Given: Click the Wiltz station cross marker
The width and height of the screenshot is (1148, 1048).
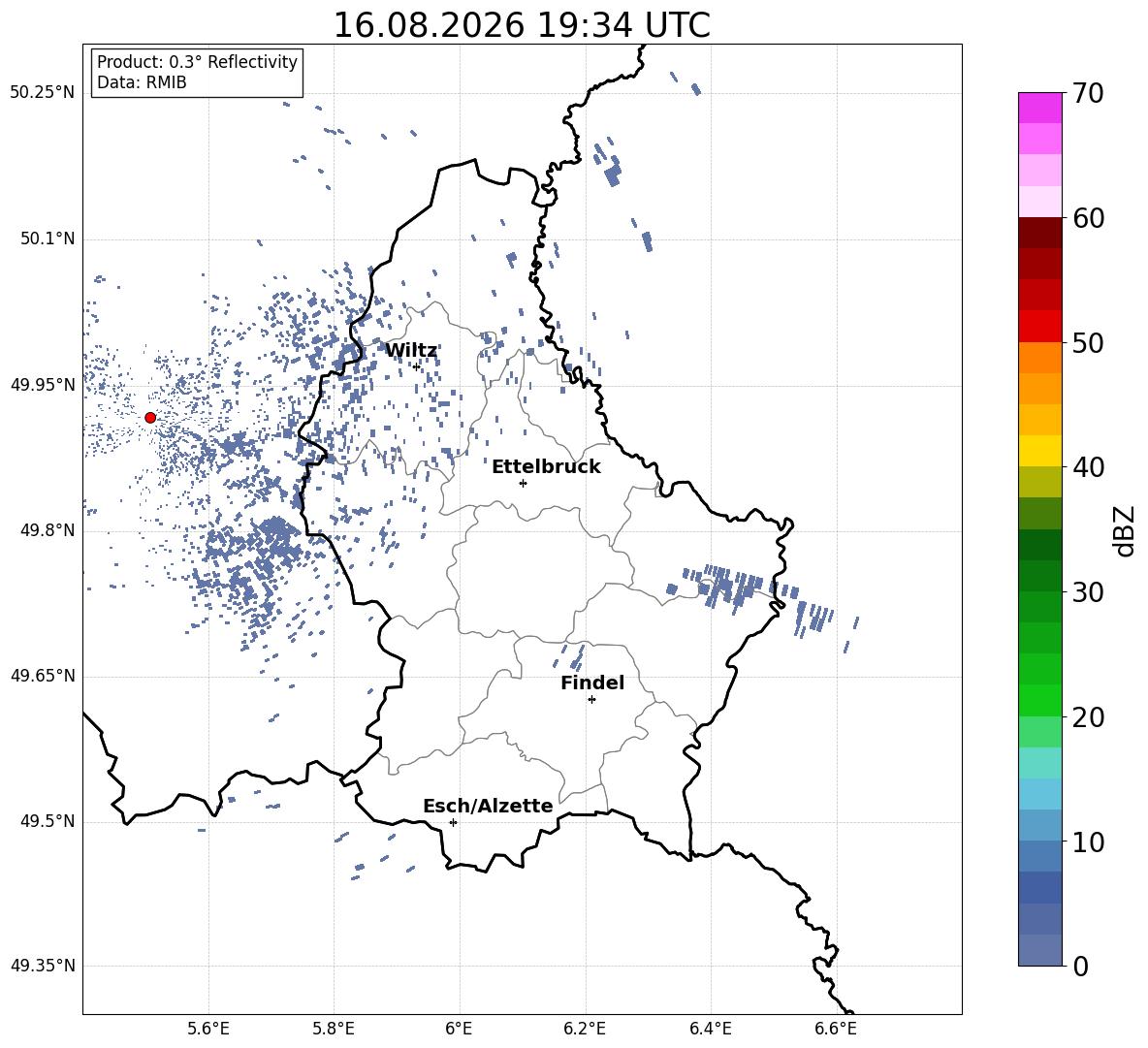Looking at the screenshot, I should click(417, 366).
